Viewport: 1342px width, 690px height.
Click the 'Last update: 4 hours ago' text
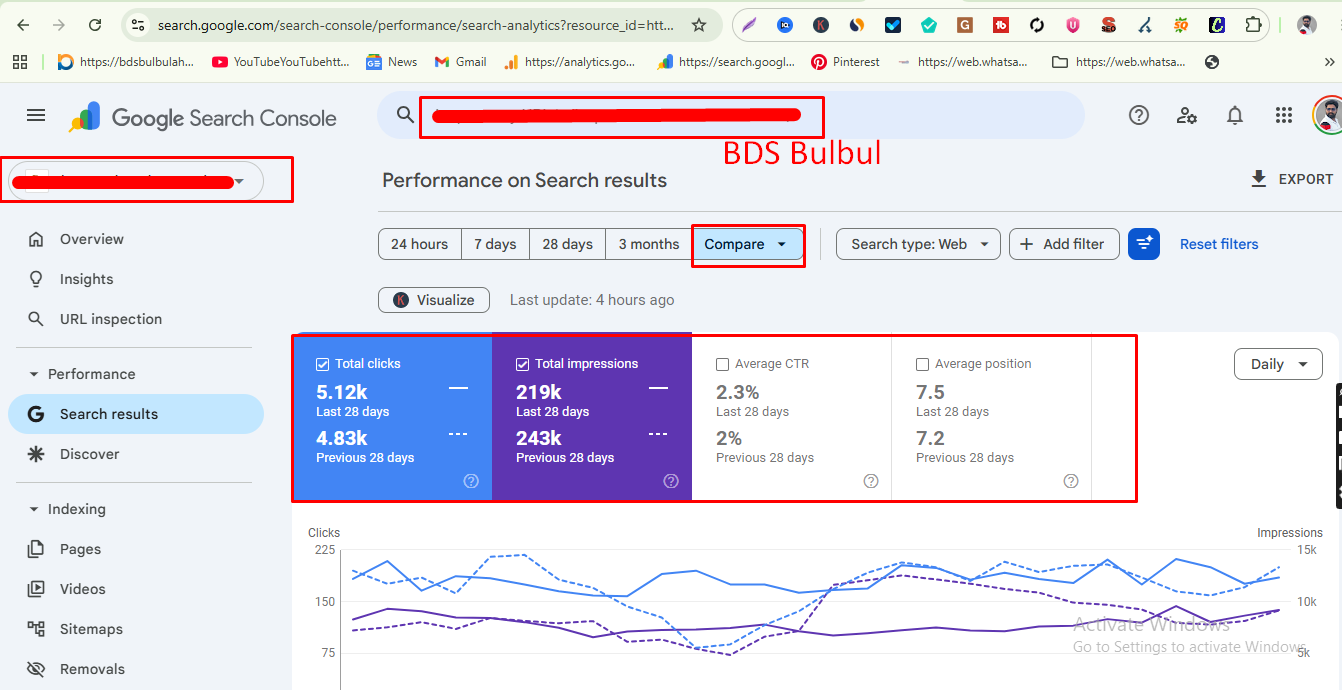click(x=592, y=300)
